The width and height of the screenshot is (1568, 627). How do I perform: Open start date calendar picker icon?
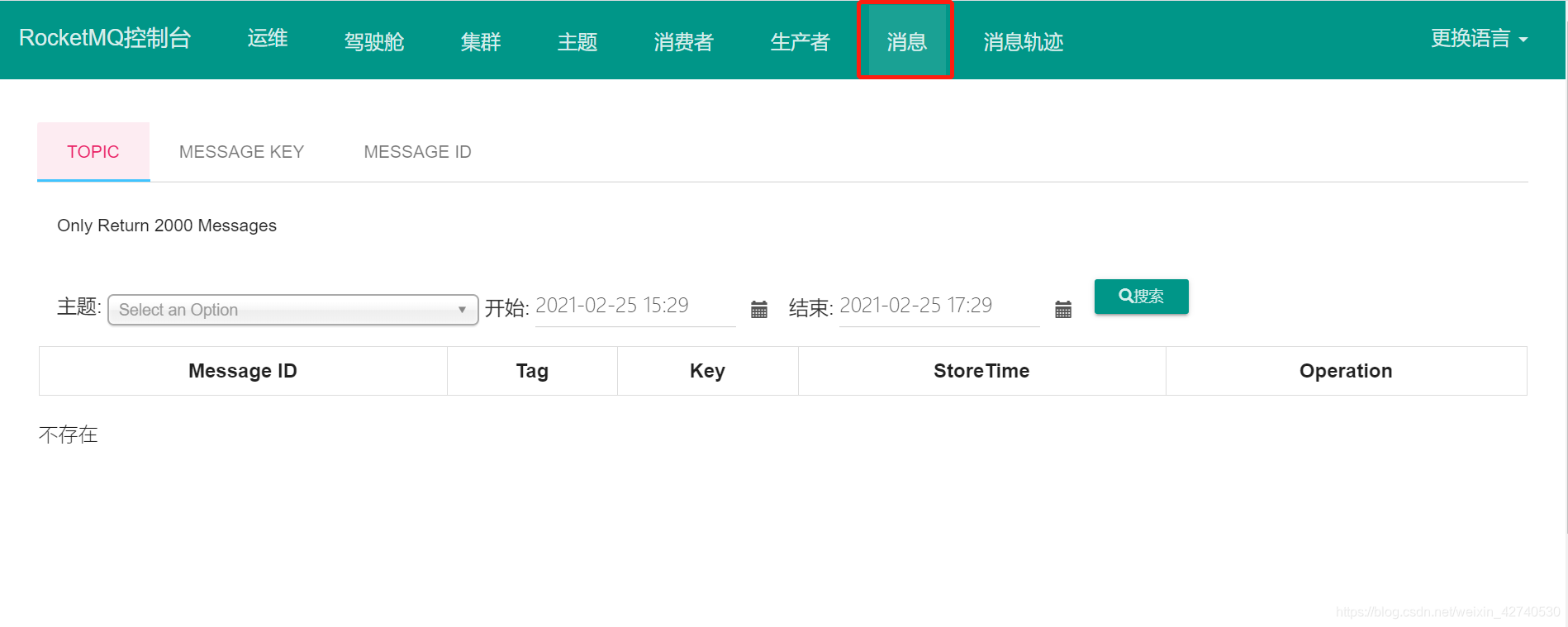(x=759, y=310)
